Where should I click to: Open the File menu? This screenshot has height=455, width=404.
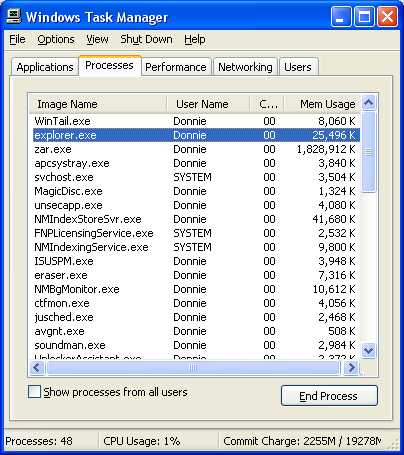click(17, 39)
